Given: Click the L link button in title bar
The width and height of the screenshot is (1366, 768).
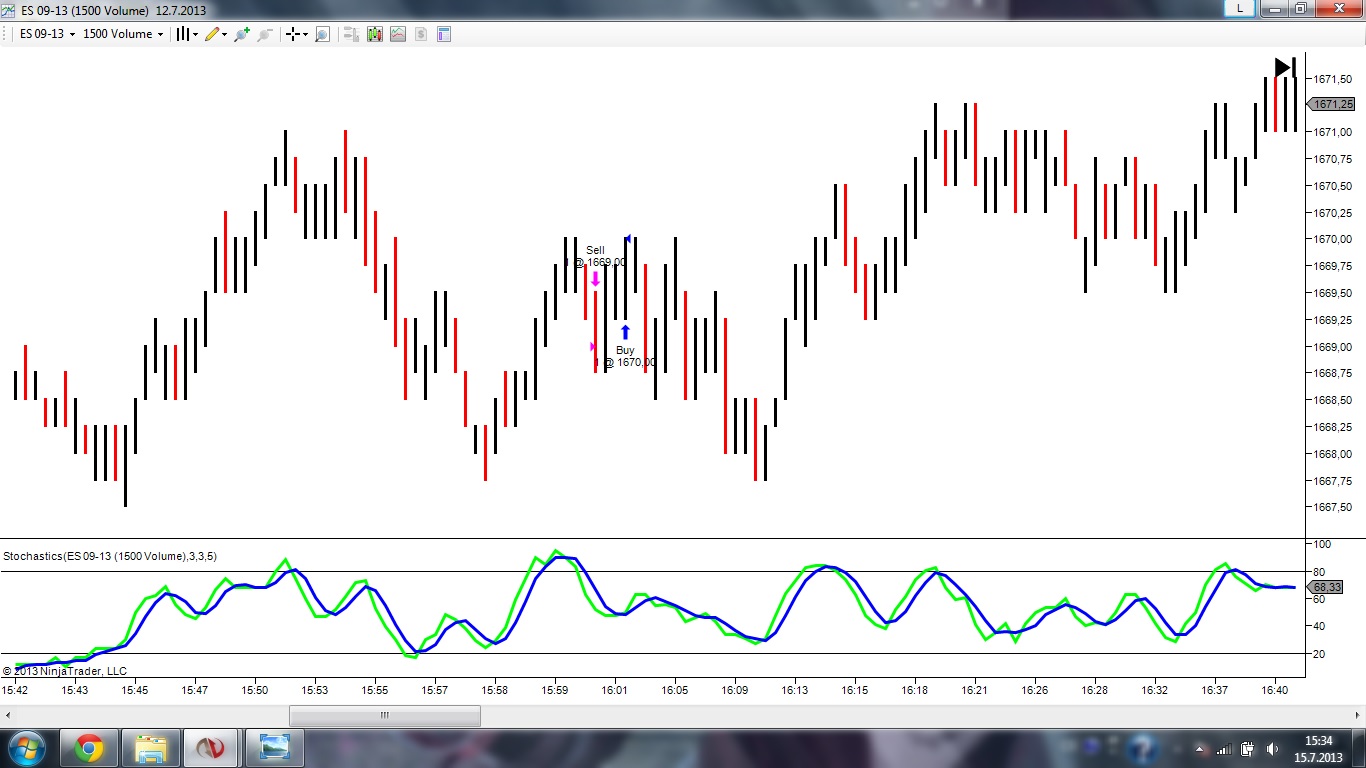Looking at the screenshot, I should 1240,8.
